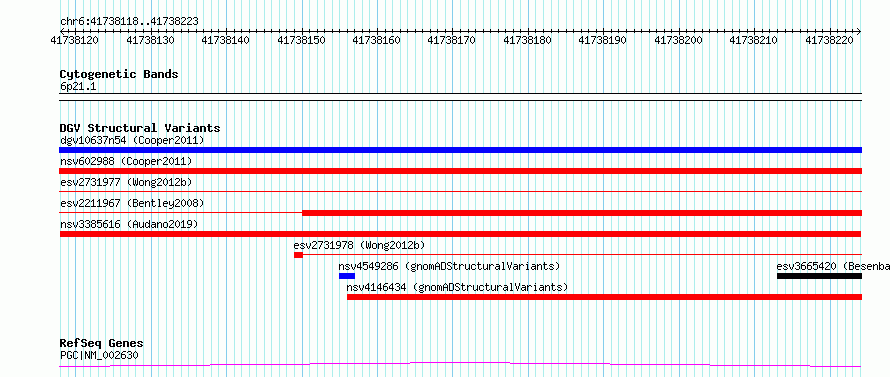Click the PGC|NM_002630 gene label
Screen dimensions: 890x377
click(x=99, y=355)
